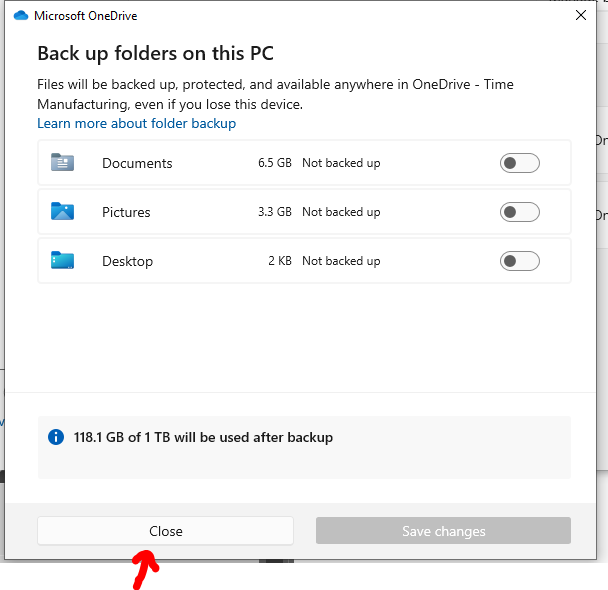Click the Documents folder icon
Viewport: 608px width, 590px height.
coord(62,162)
